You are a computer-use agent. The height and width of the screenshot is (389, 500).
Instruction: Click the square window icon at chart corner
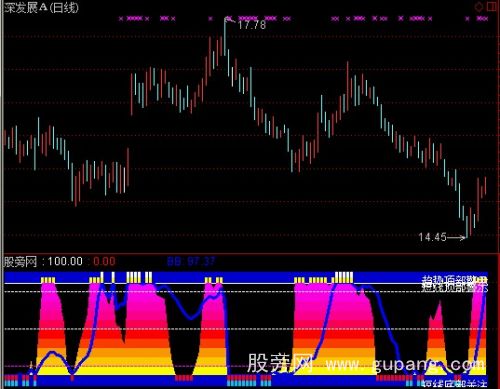click(x=492, y=6)
